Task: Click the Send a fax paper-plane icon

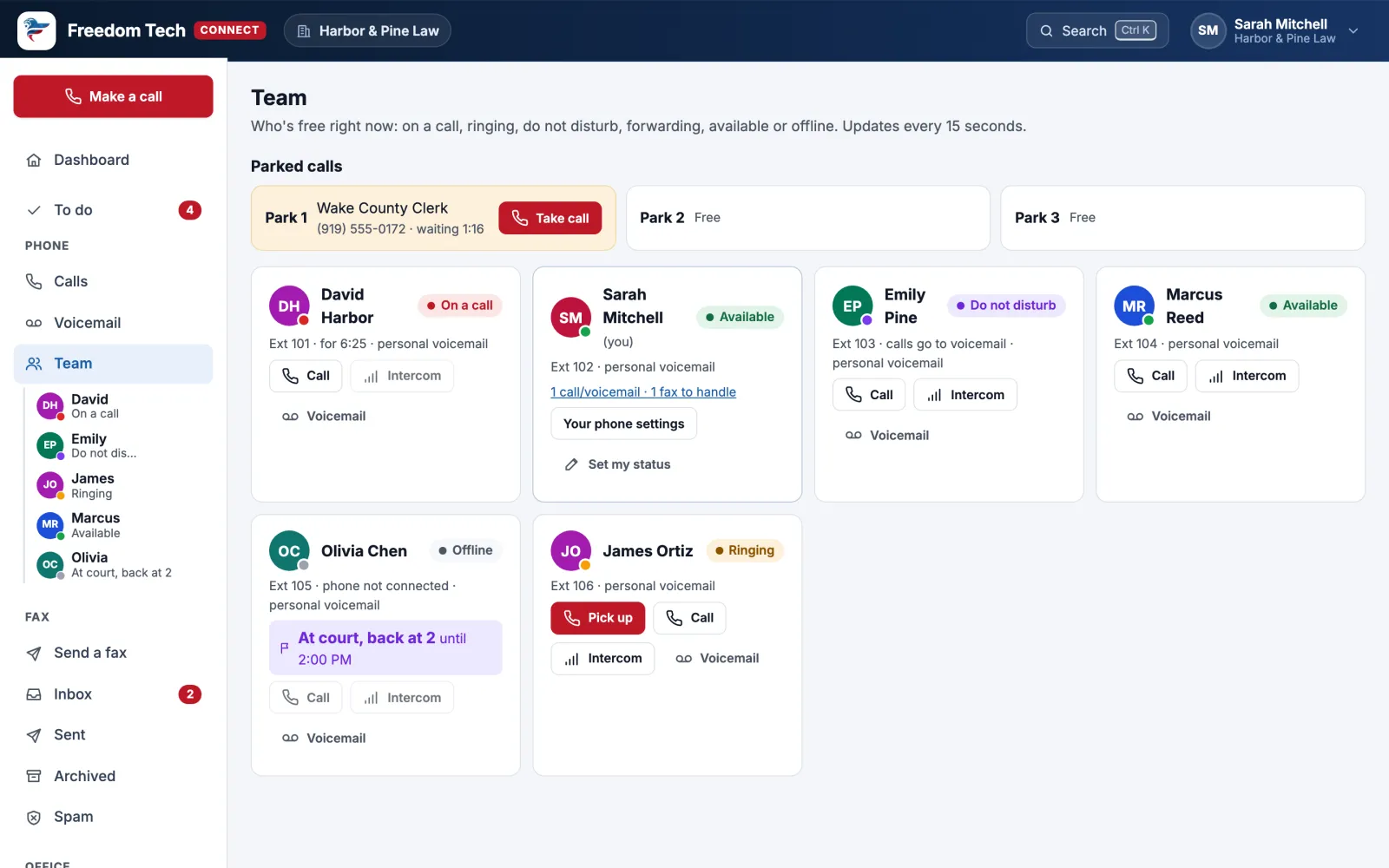Action: coord(34,654)
